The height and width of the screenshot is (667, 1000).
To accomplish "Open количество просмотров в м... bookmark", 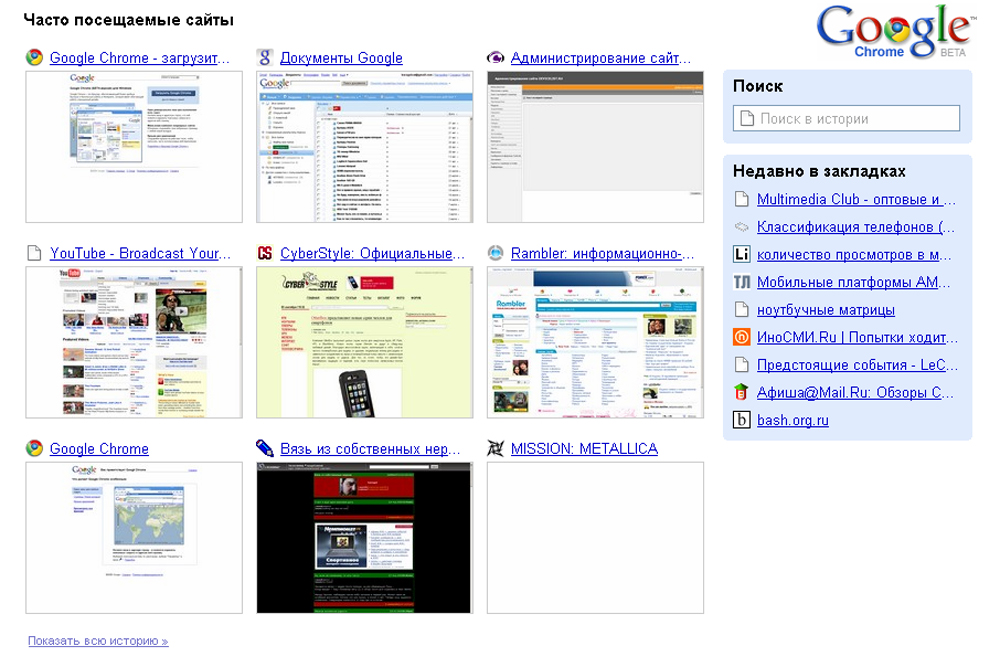I will 853,254.
